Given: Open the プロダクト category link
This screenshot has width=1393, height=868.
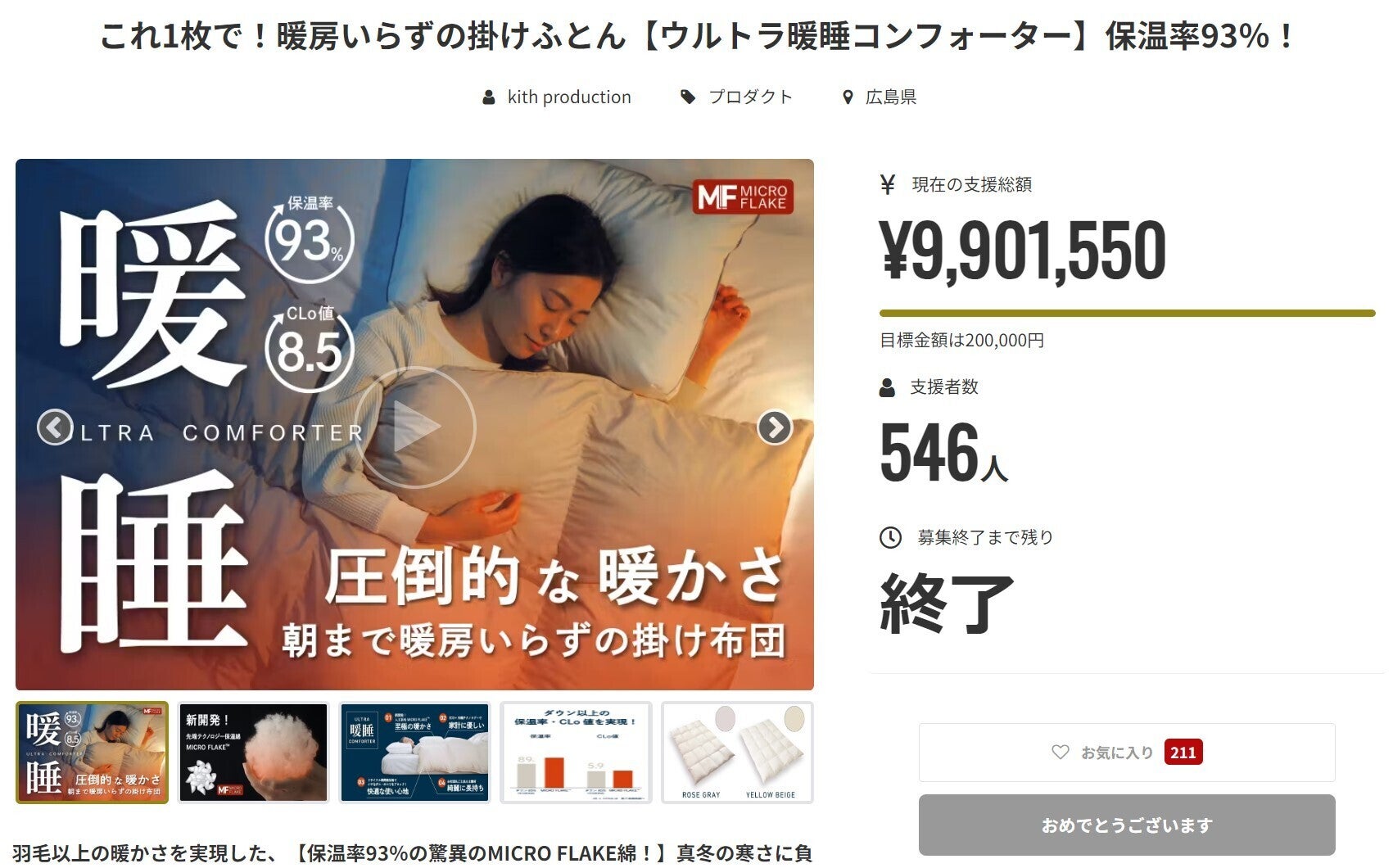Looking at the screenshot, I should (x=750, y=97).
